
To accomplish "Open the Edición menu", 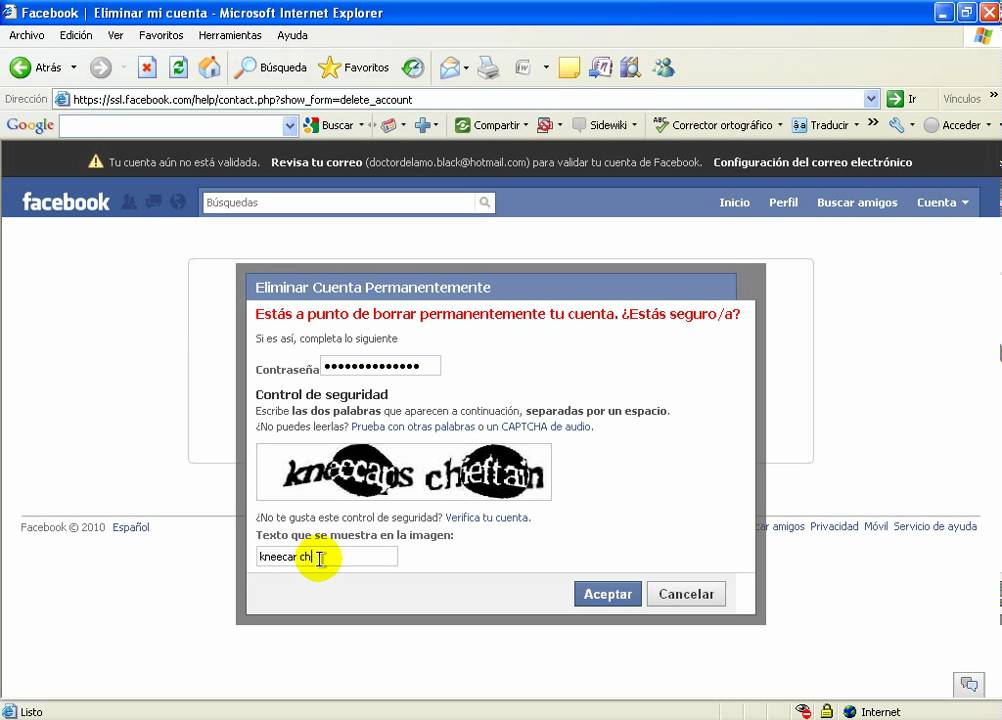I will tap(76, 35).
